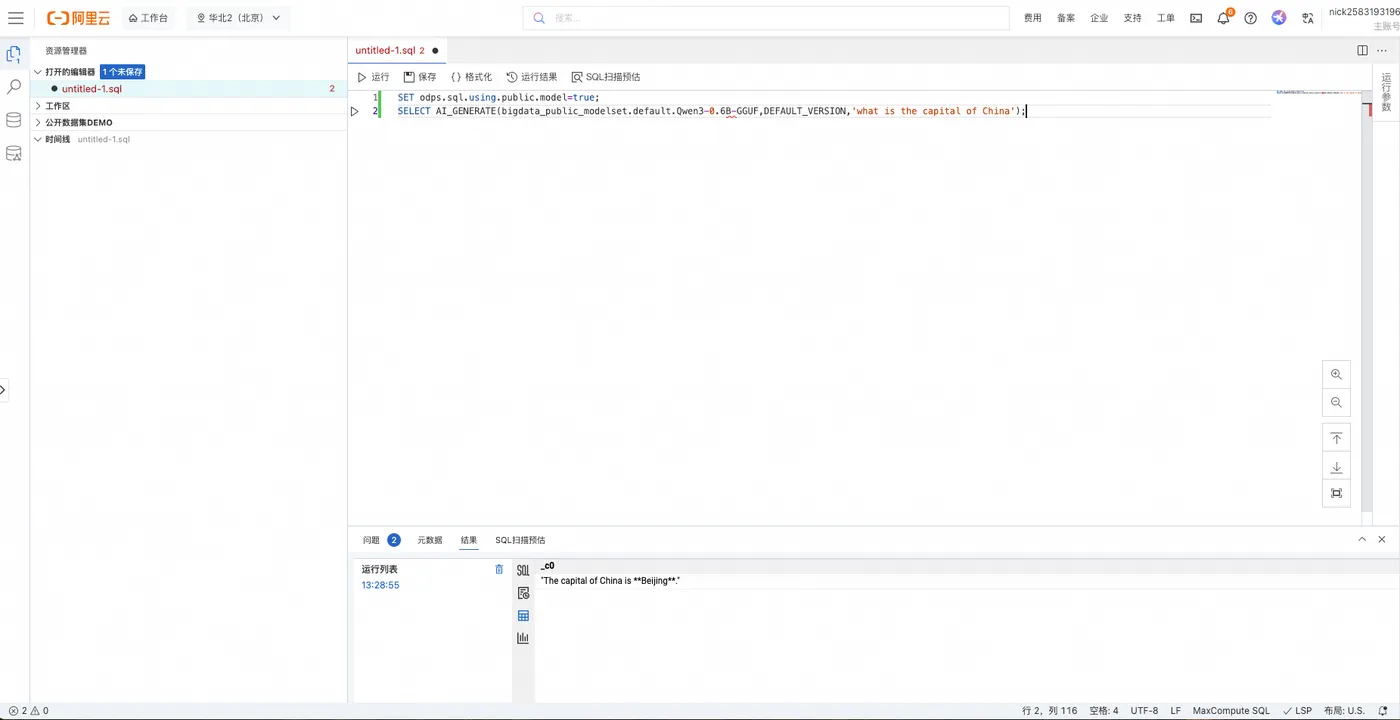This screenshot has width=1400, height=720.
Task: Launch the AI assistant icon
Action: 1278,18
